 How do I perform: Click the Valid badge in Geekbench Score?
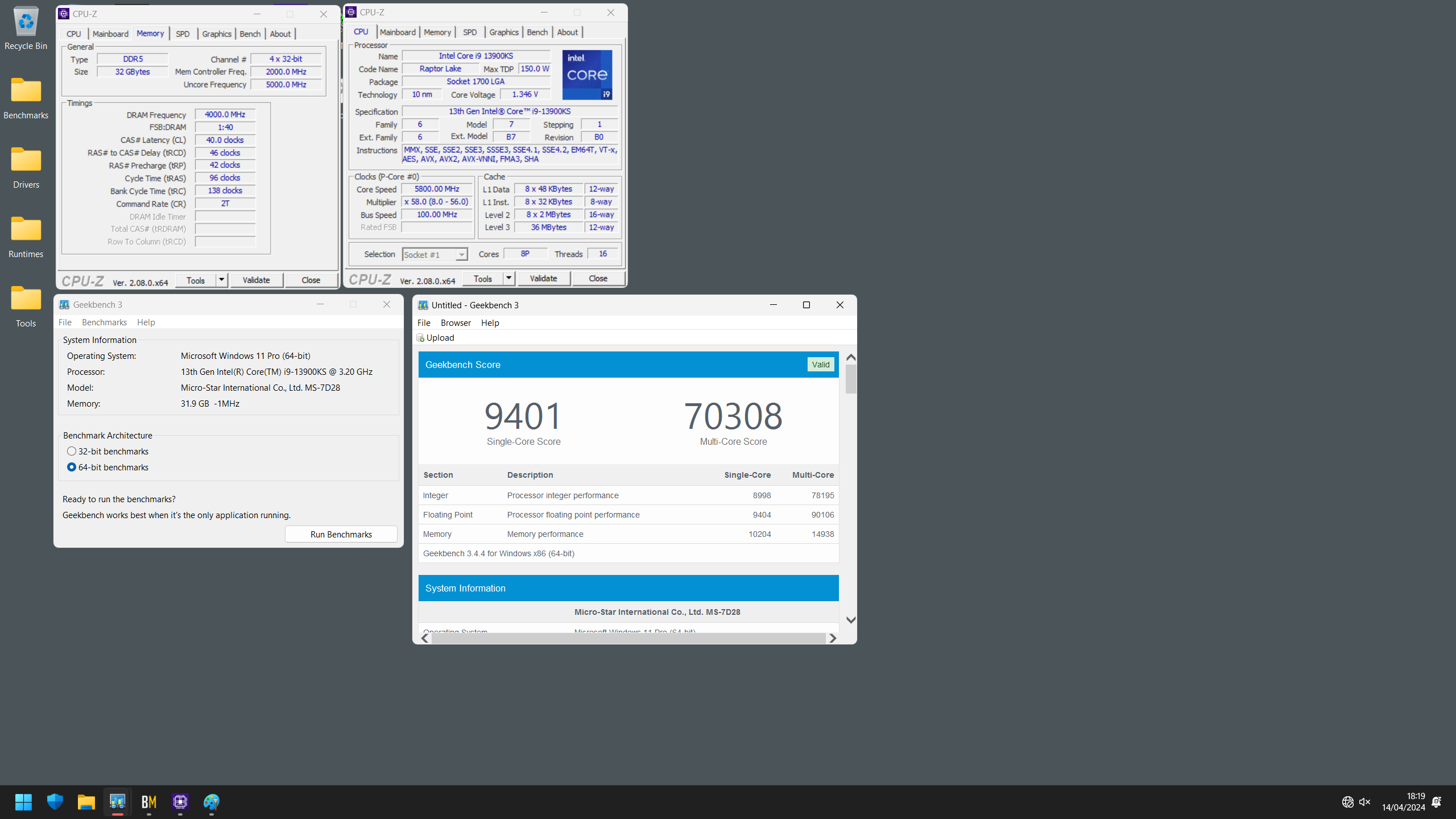821,365
